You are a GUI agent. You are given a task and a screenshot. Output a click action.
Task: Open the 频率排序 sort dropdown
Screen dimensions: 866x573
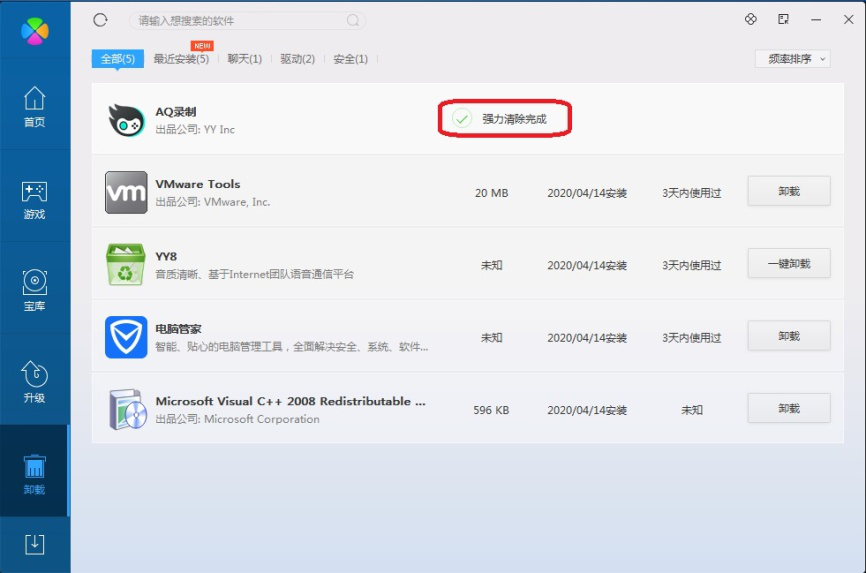tap(793, 59)
